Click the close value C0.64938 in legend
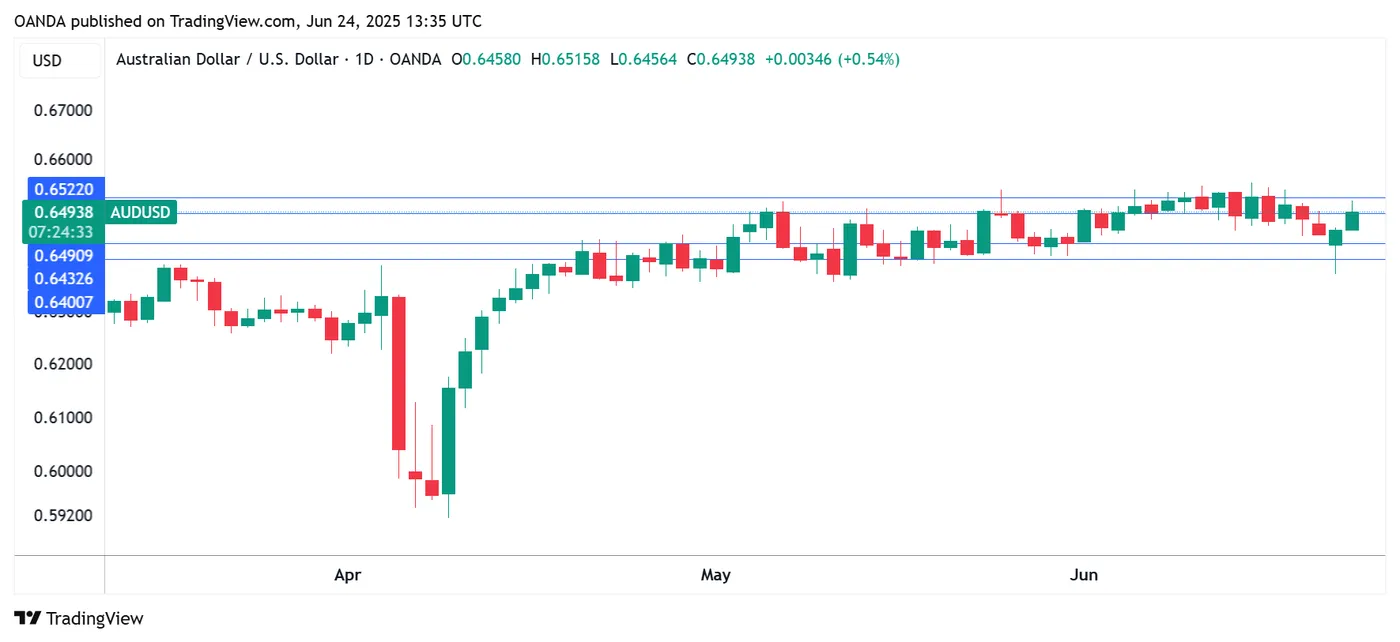This screenshot has width=1400, height=642. [x=720, y=60]
